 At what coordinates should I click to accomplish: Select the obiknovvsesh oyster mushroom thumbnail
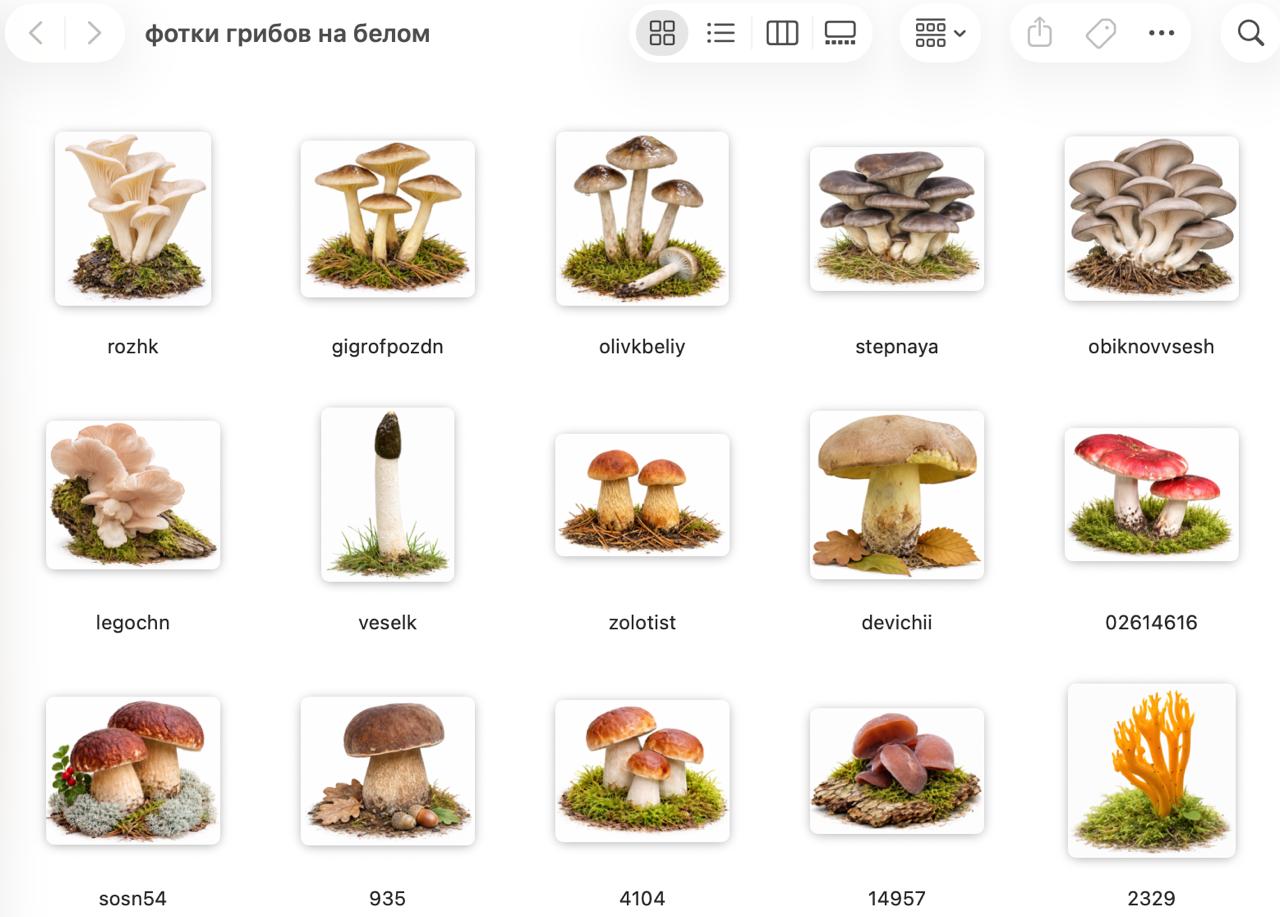[1151, 218]
